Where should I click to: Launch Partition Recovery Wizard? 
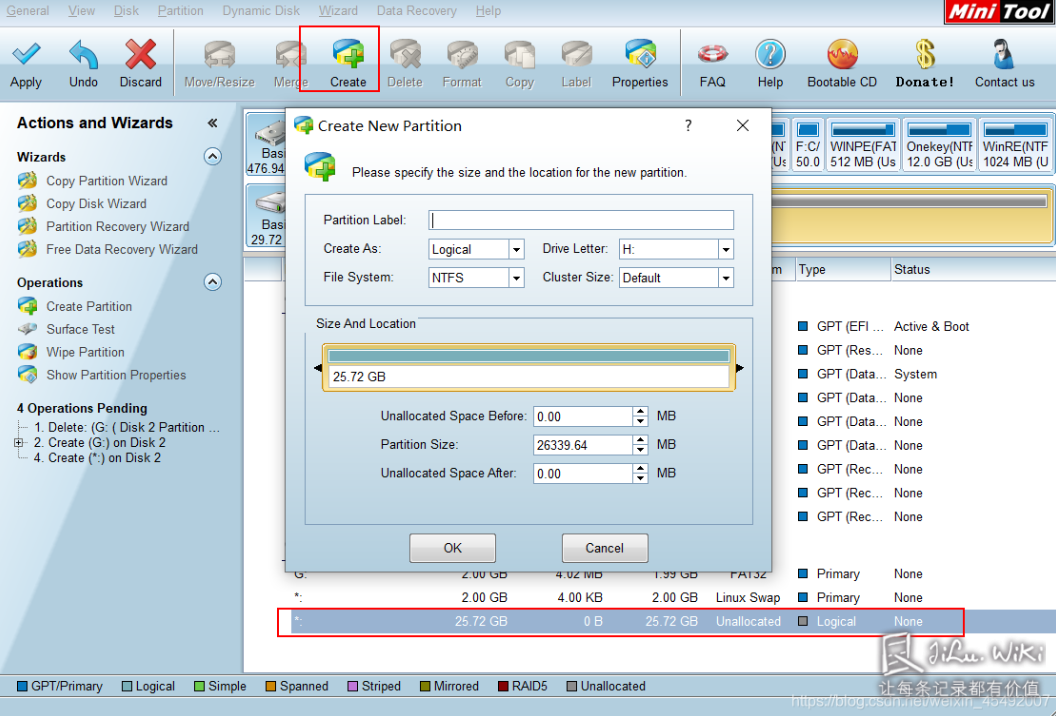click(117, 226)
